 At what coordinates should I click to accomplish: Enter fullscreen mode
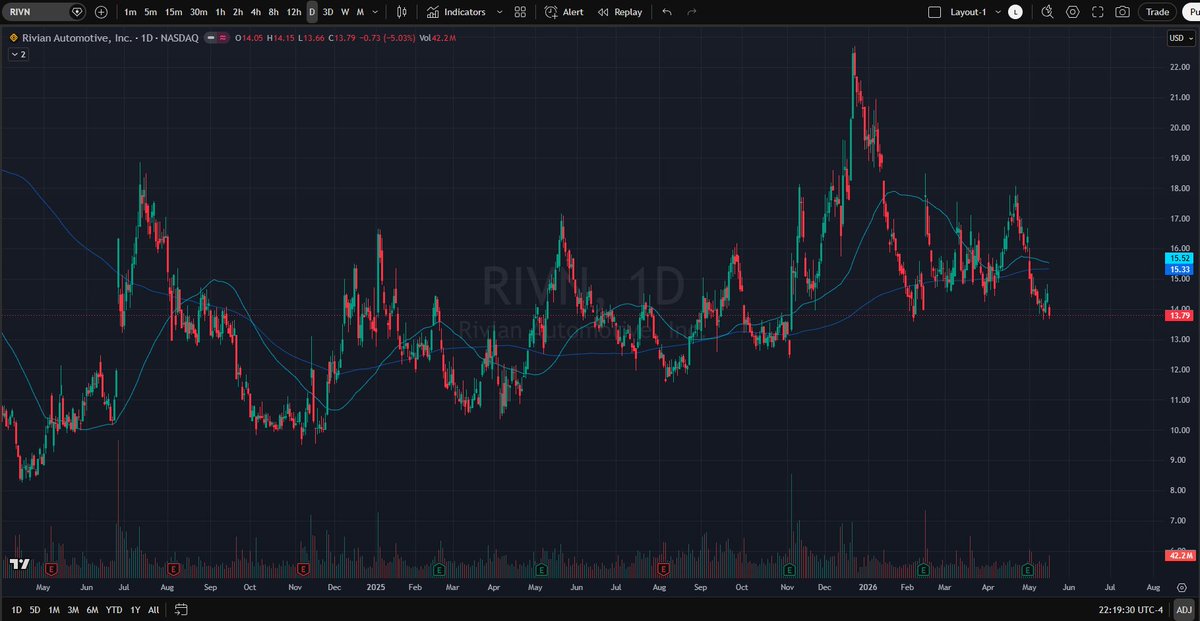coord(1098,12)
